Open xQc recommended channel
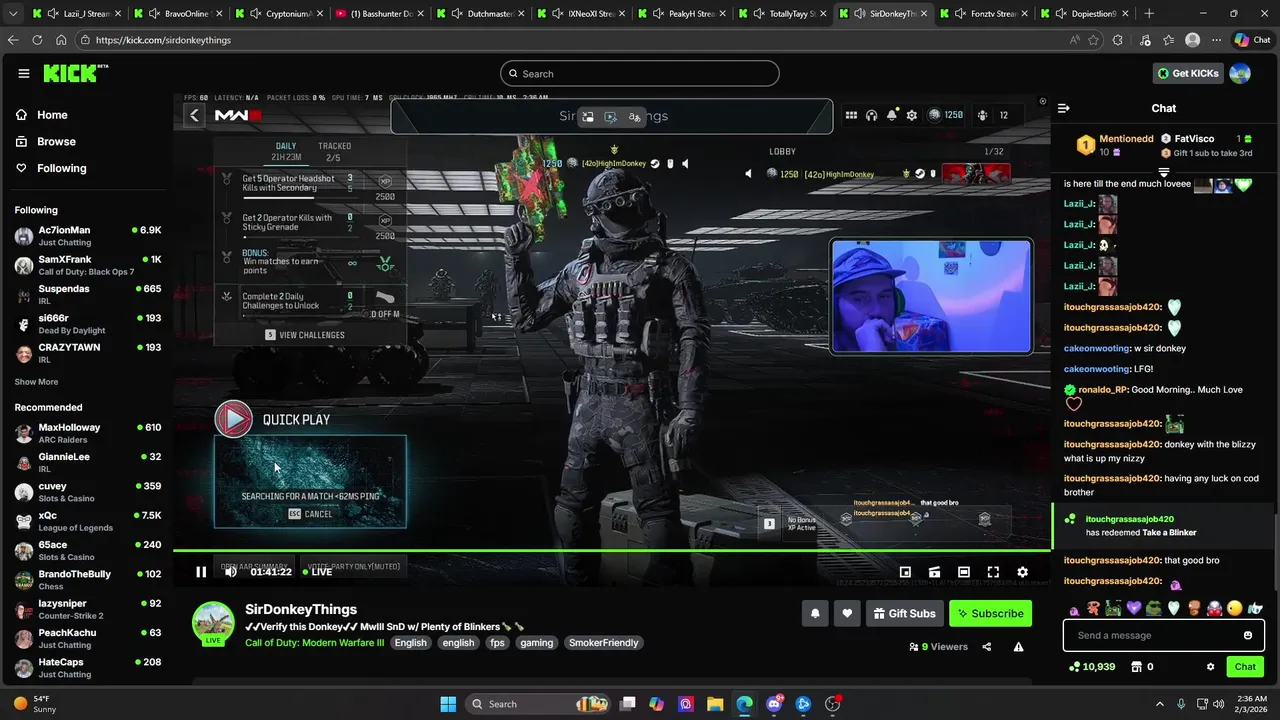 [x=88, y=521]
